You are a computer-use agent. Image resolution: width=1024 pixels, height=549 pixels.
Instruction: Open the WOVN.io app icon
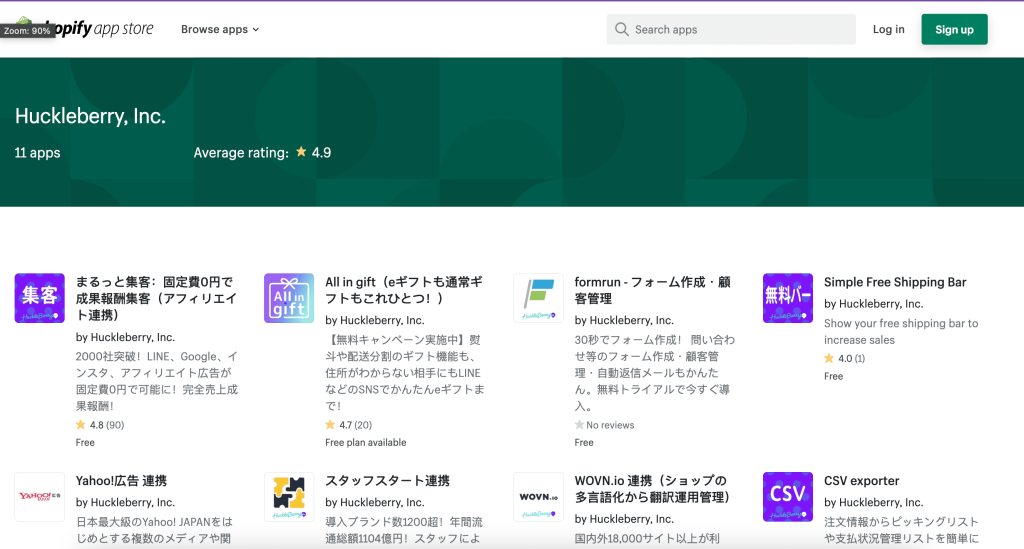coord(539,497)
